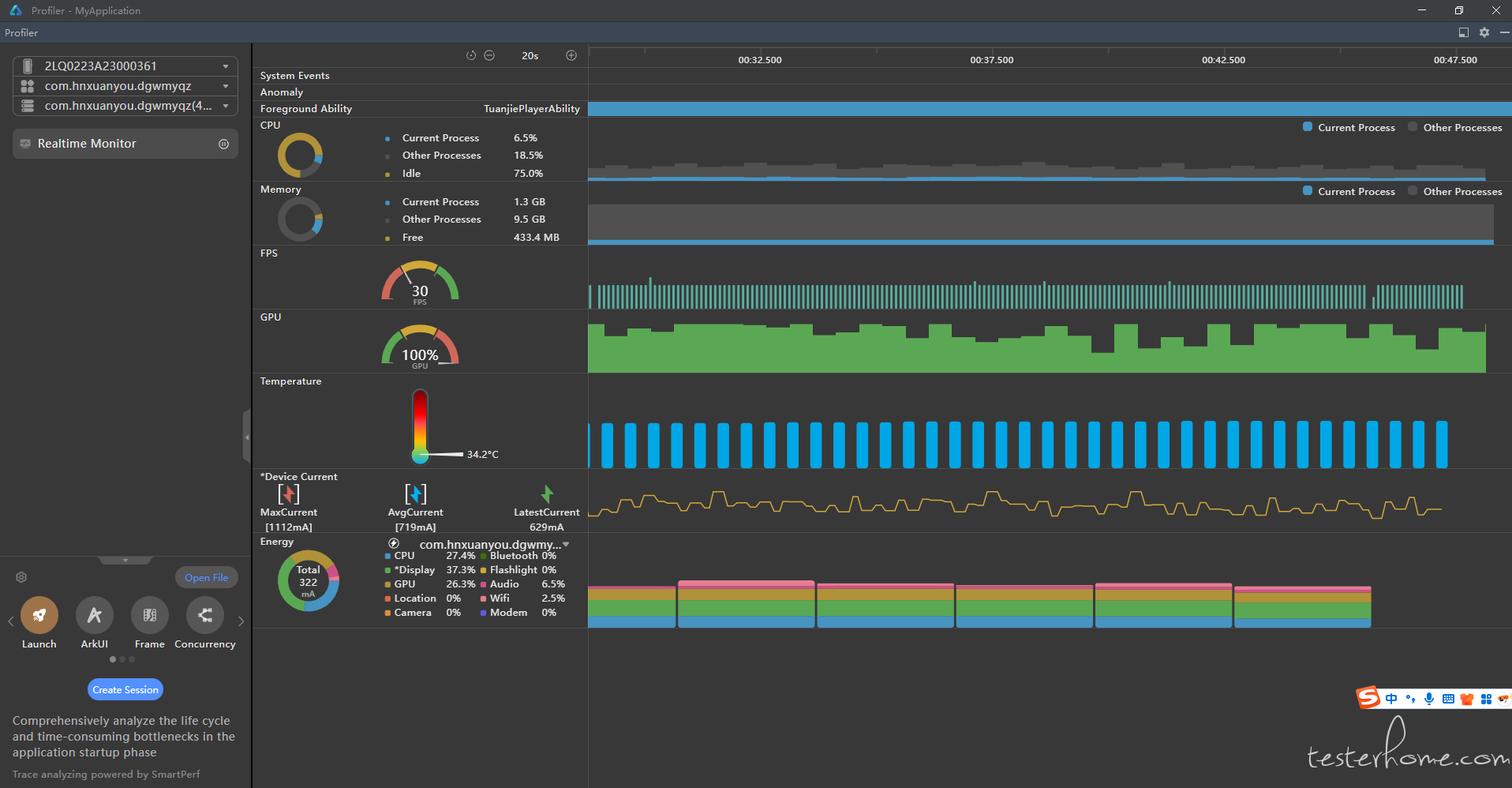The height and width of the screenshot is (788, 1512).
Task: Click the Realtime Monitor options circle icon
Action: (x=223, y=144)
